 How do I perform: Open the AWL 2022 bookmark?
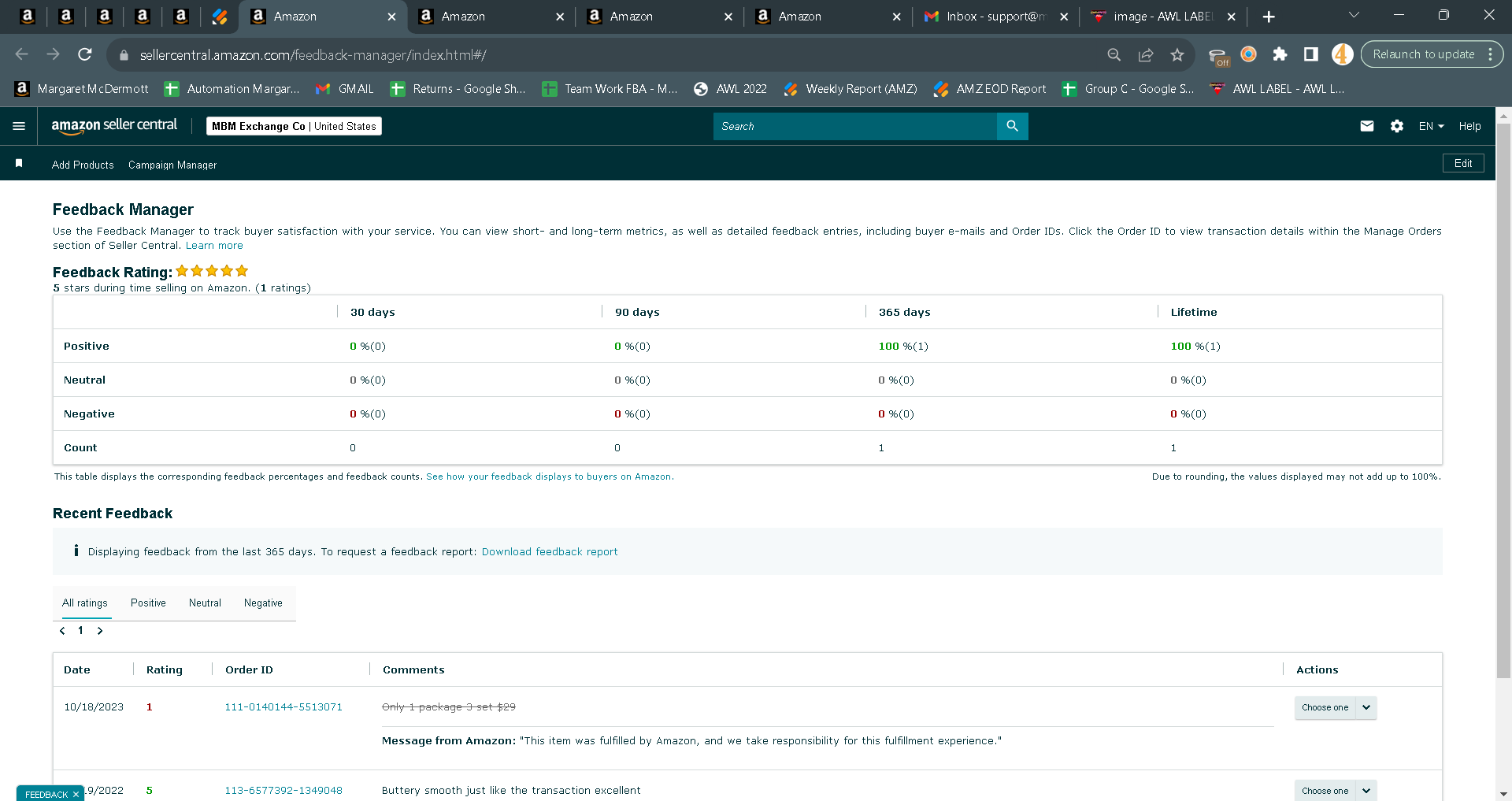coord(730,89)
